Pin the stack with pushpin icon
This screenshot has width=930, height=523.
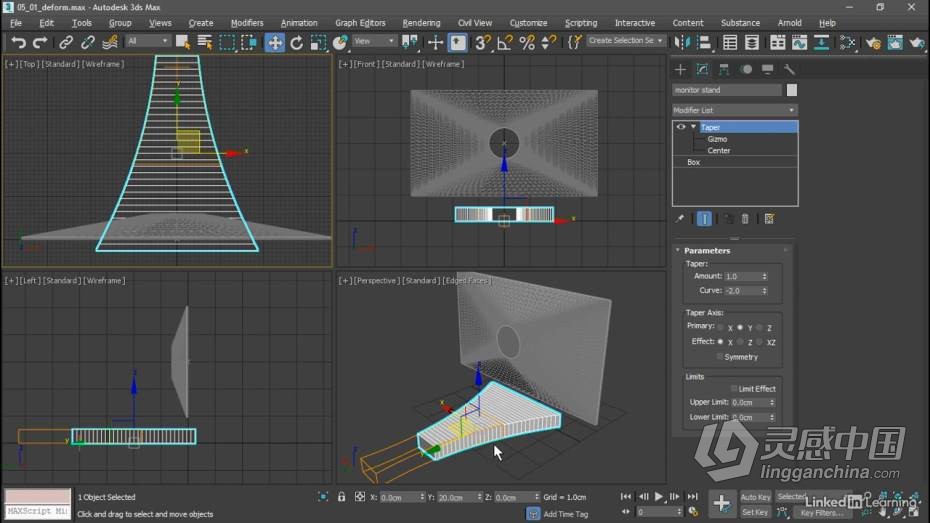tap(680, 219)
